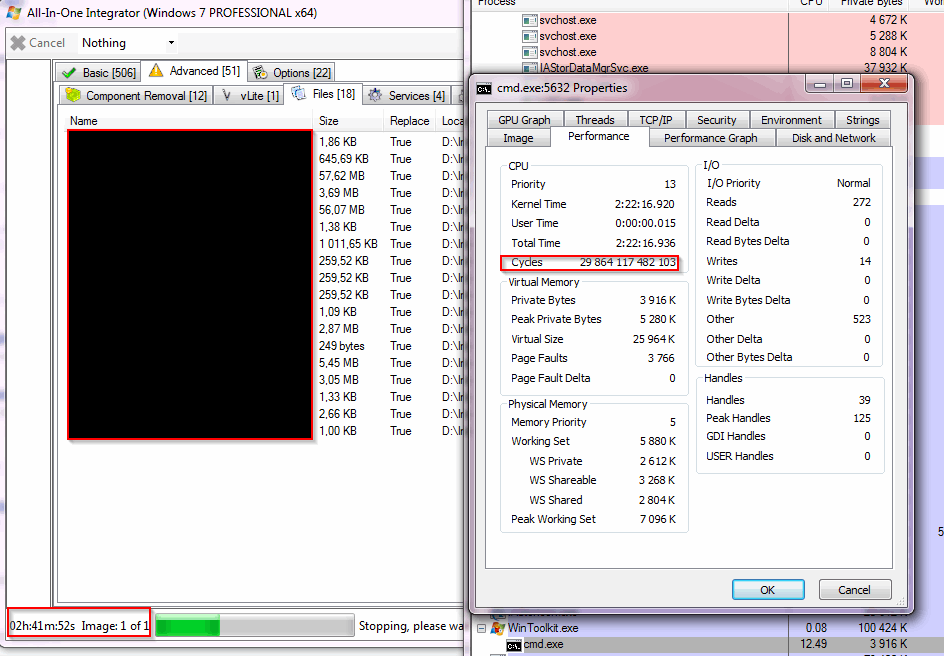This screenshot has width=944, height=656.
Task: Click the cmd.exe process icon in list
Action: 514,645
